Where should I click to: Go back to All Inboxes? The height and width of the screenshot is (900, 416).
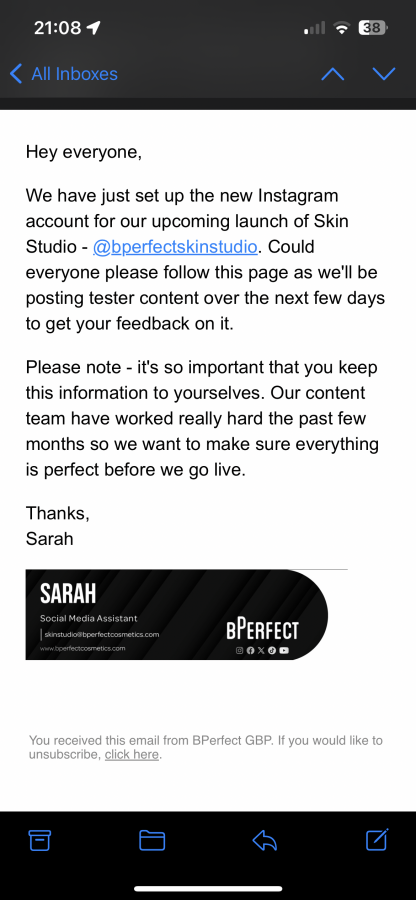pyautogui.click(x=64, y=73)
